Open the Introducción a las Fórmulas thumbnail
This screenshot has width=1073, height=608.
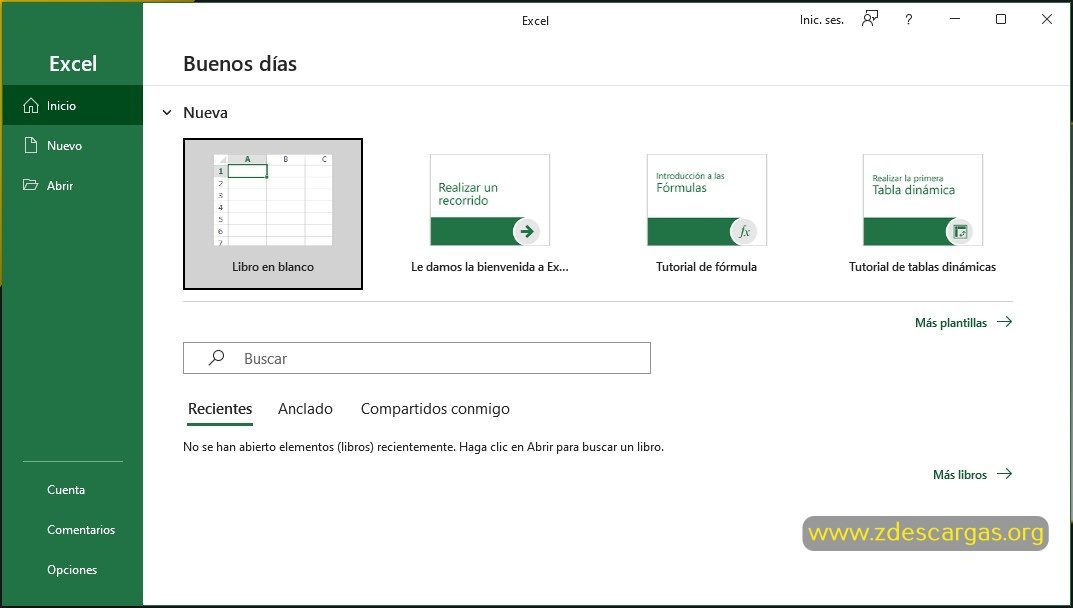[706, 200]
